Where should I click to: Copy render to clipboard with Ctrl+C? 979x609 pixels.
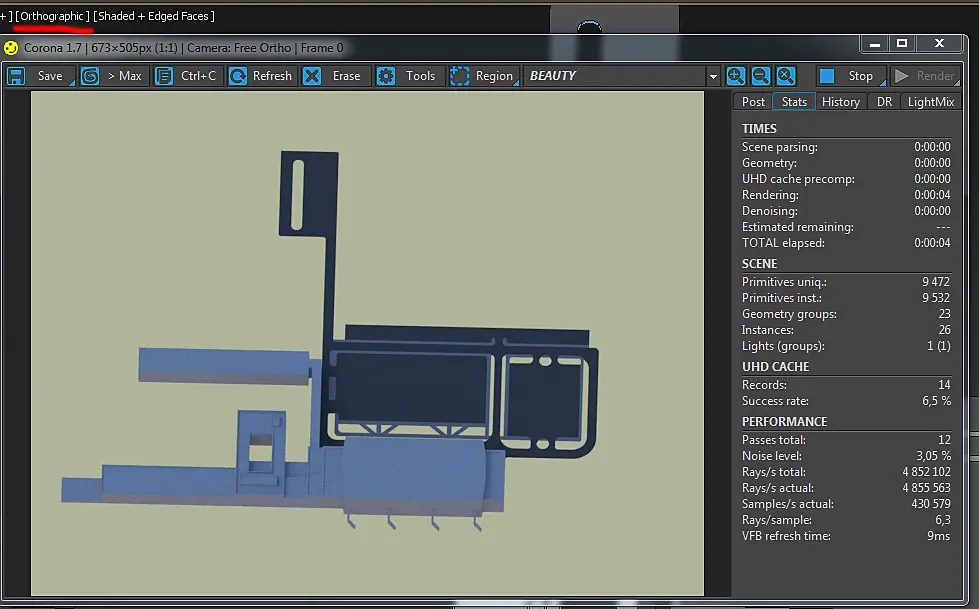pyautogui.click(x=186, y=76)
